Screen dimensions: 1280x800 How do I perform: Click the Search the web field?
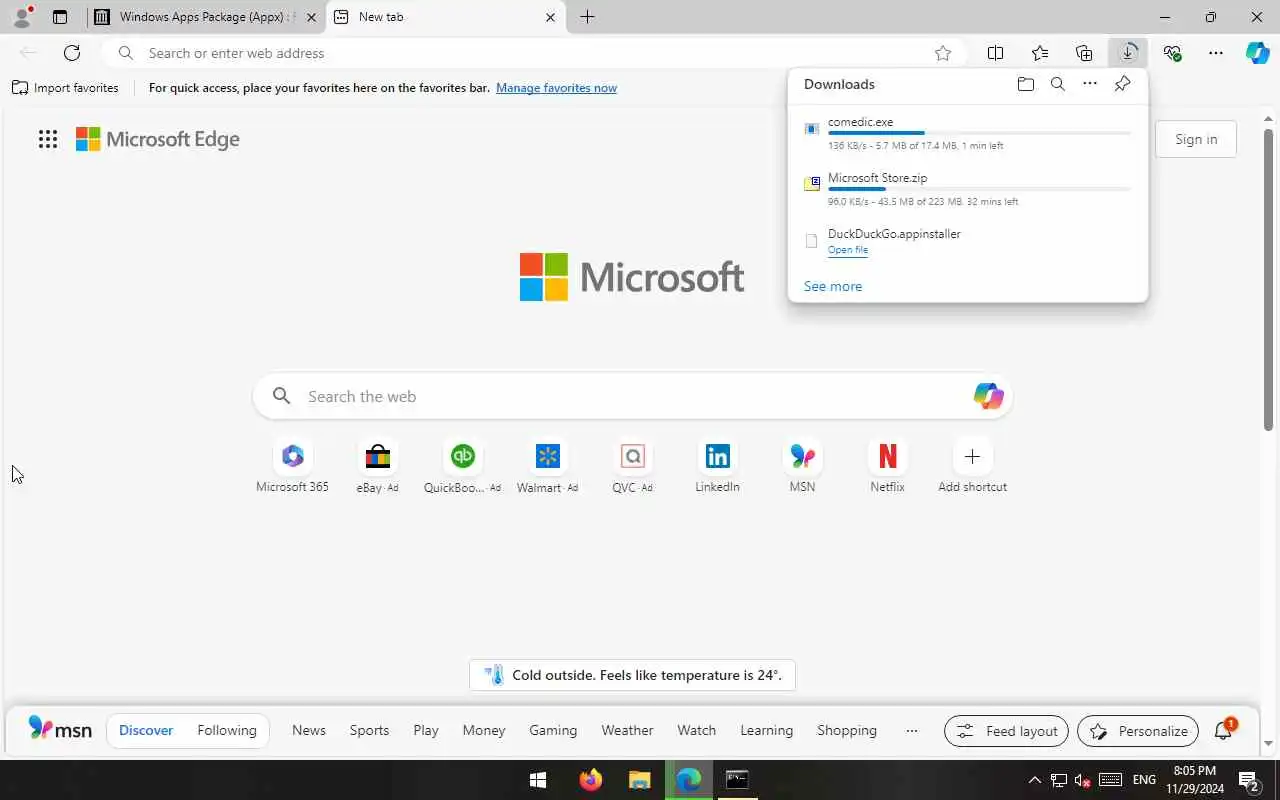coord(632,396)
